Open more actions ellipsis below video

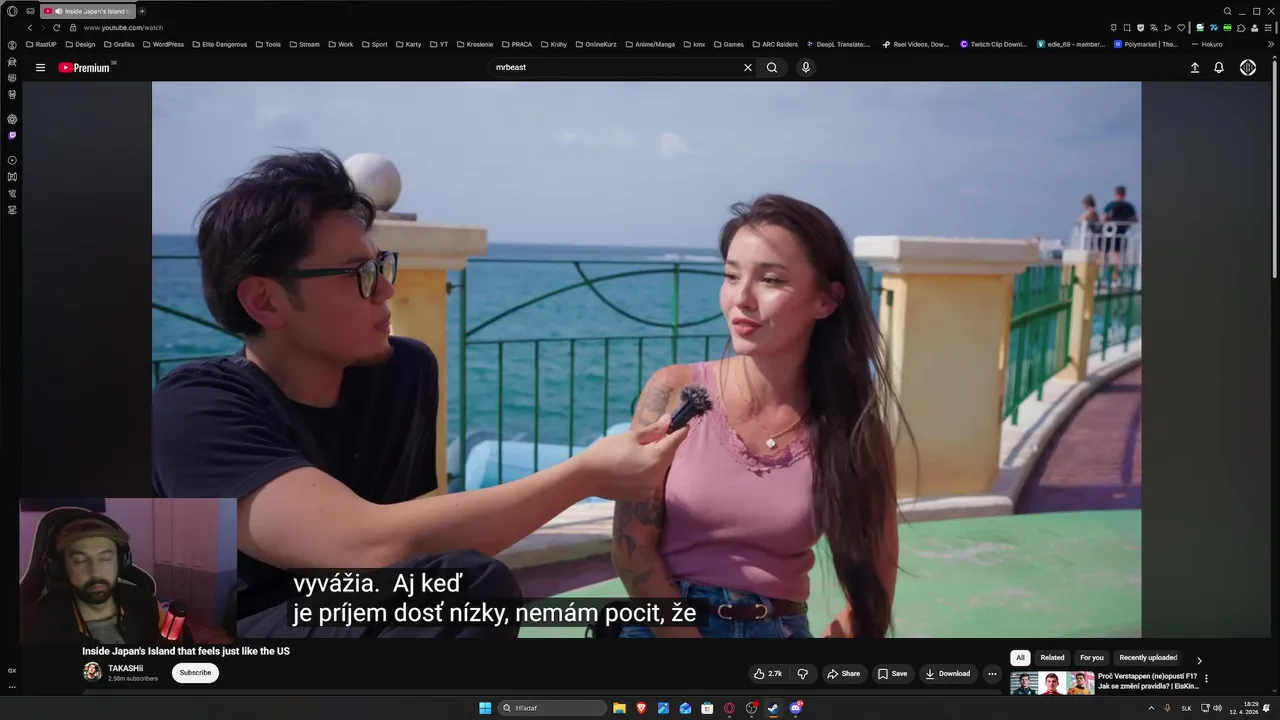pyautogui.click(x=992, y=674)
